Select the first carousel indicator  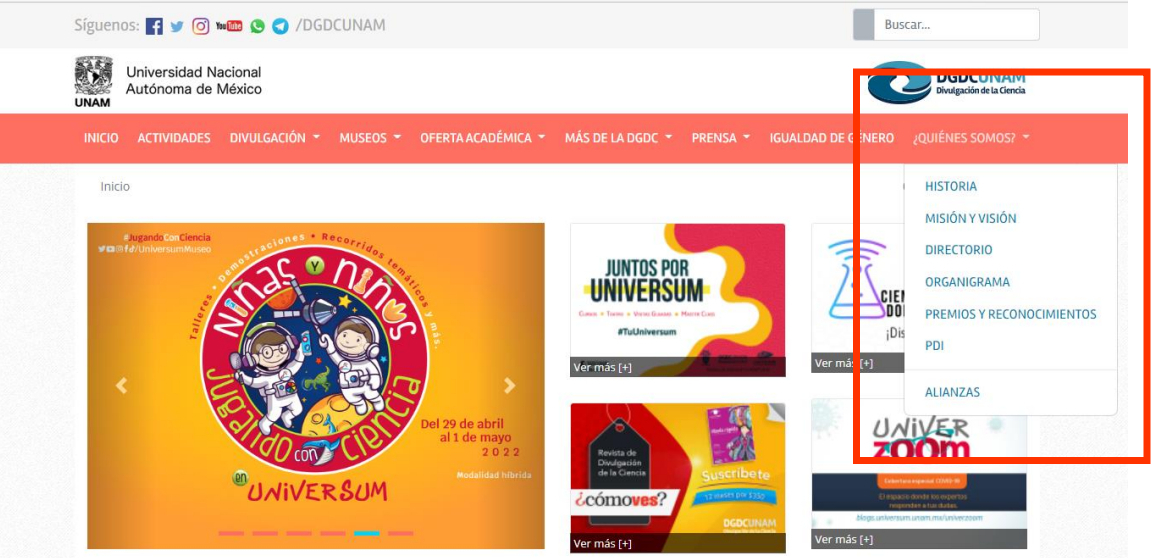coord(231,533)
